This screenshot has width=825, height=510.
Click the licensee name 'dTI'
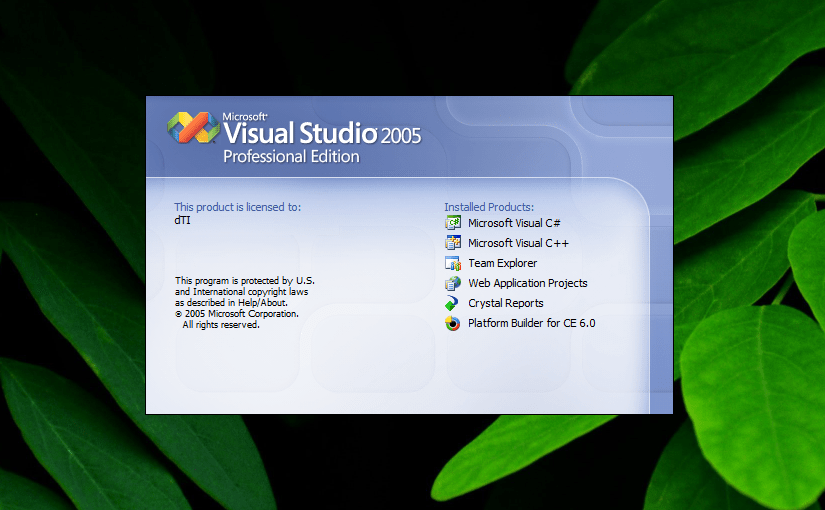[x=182, y=220]
